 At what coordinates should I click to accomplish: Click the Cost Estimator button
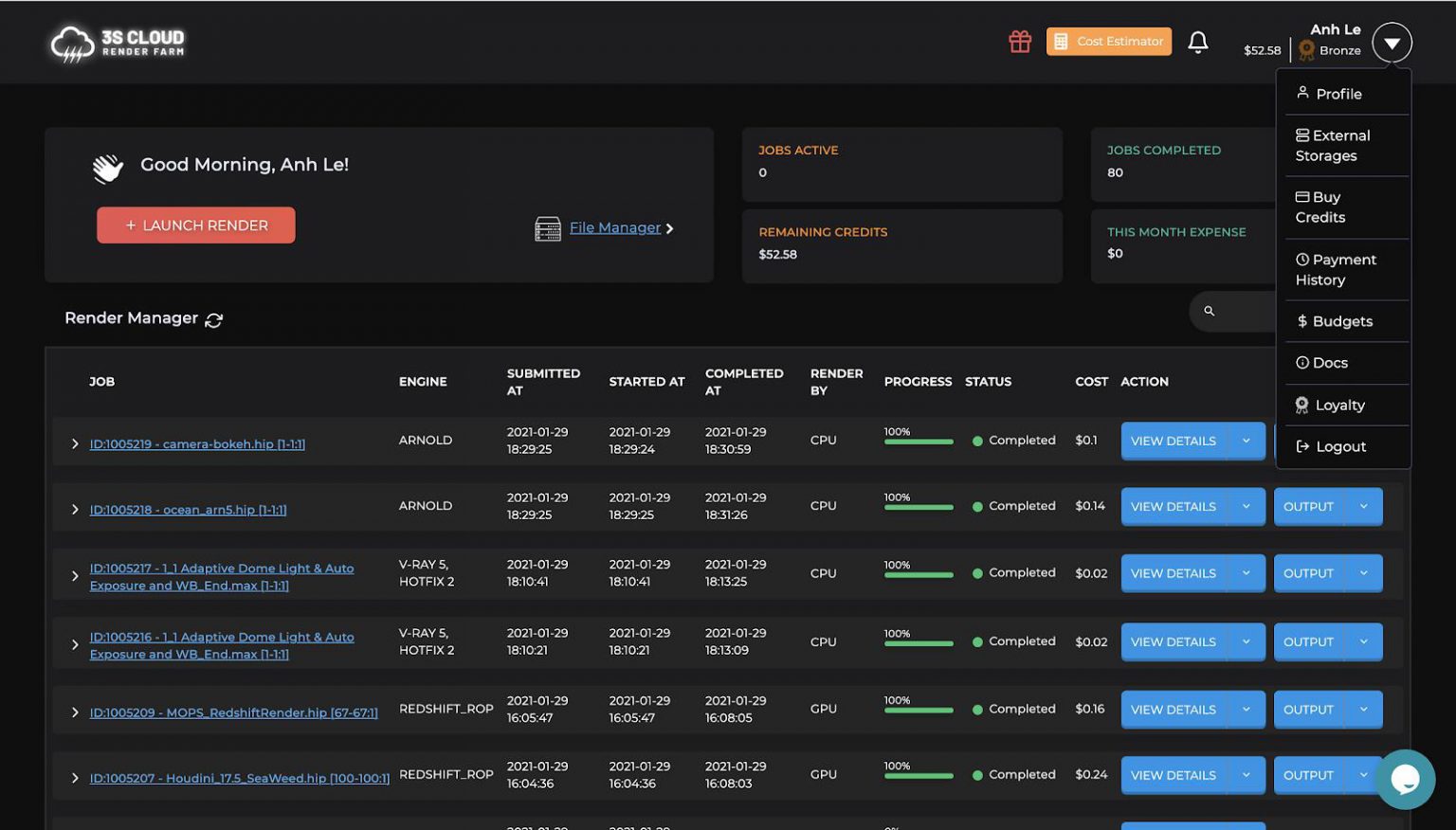click(x=1108, y=42)
